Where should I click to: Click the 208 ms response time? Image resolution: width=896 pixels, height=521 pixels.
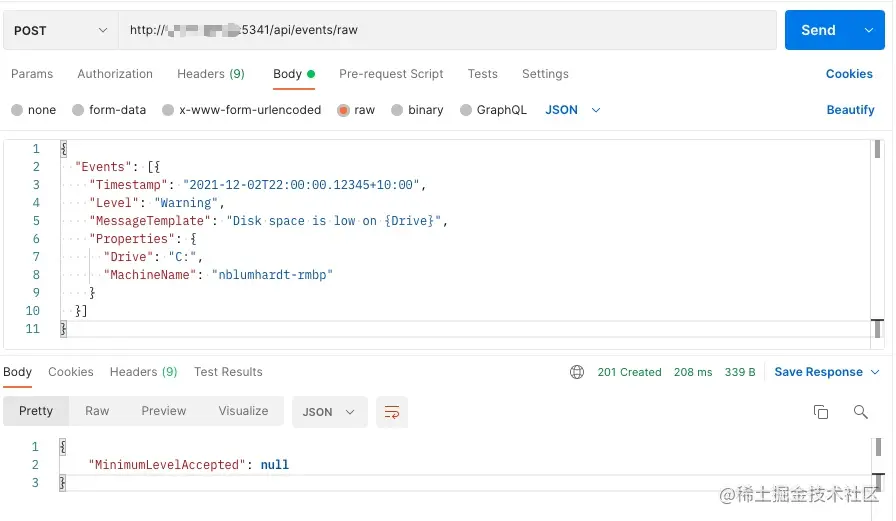(x=693, y=372)
